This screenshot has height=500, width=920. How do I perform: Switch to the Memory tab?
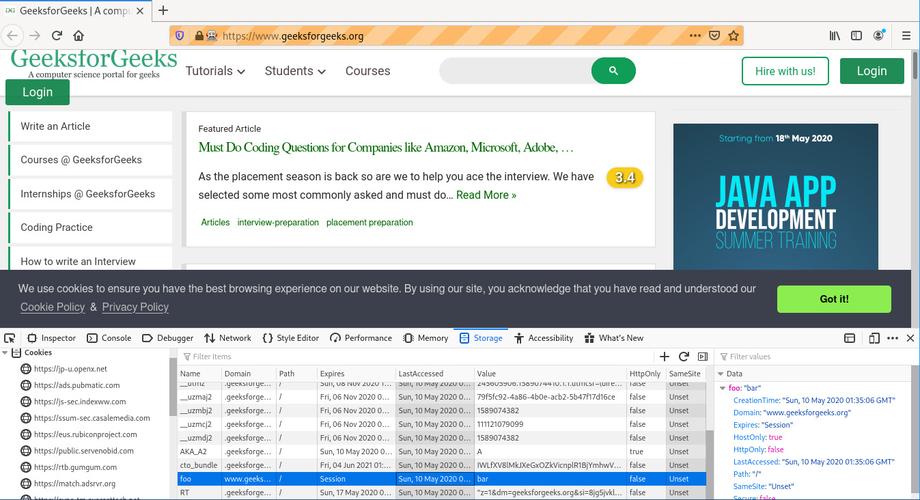426,338
